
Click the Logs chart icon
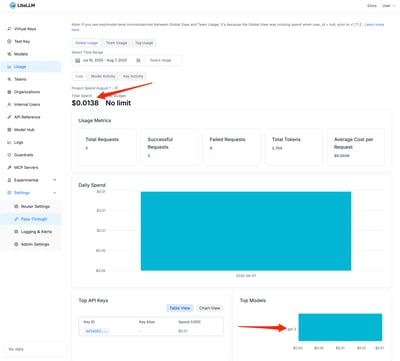9,142
